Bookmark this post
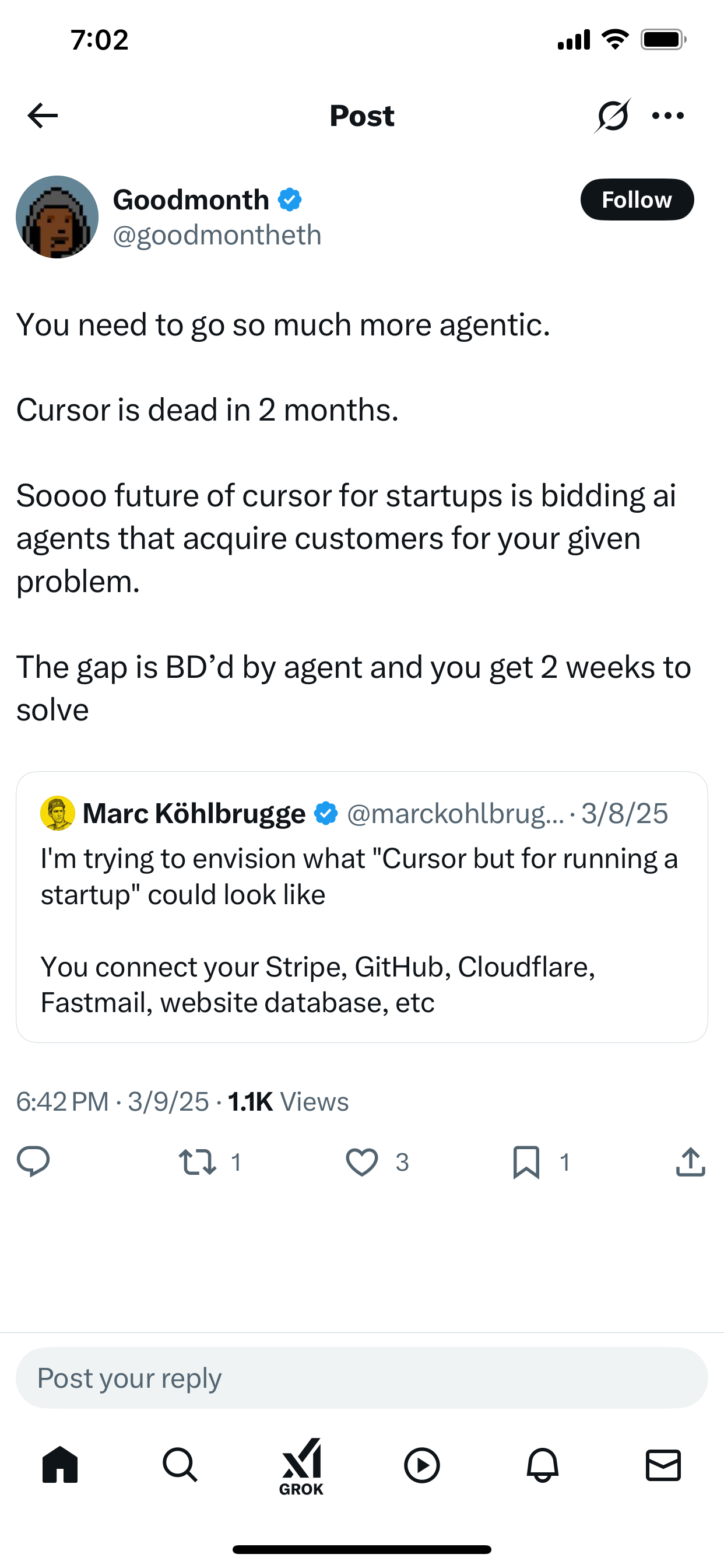724x1568 pixels. [526, 1161]
